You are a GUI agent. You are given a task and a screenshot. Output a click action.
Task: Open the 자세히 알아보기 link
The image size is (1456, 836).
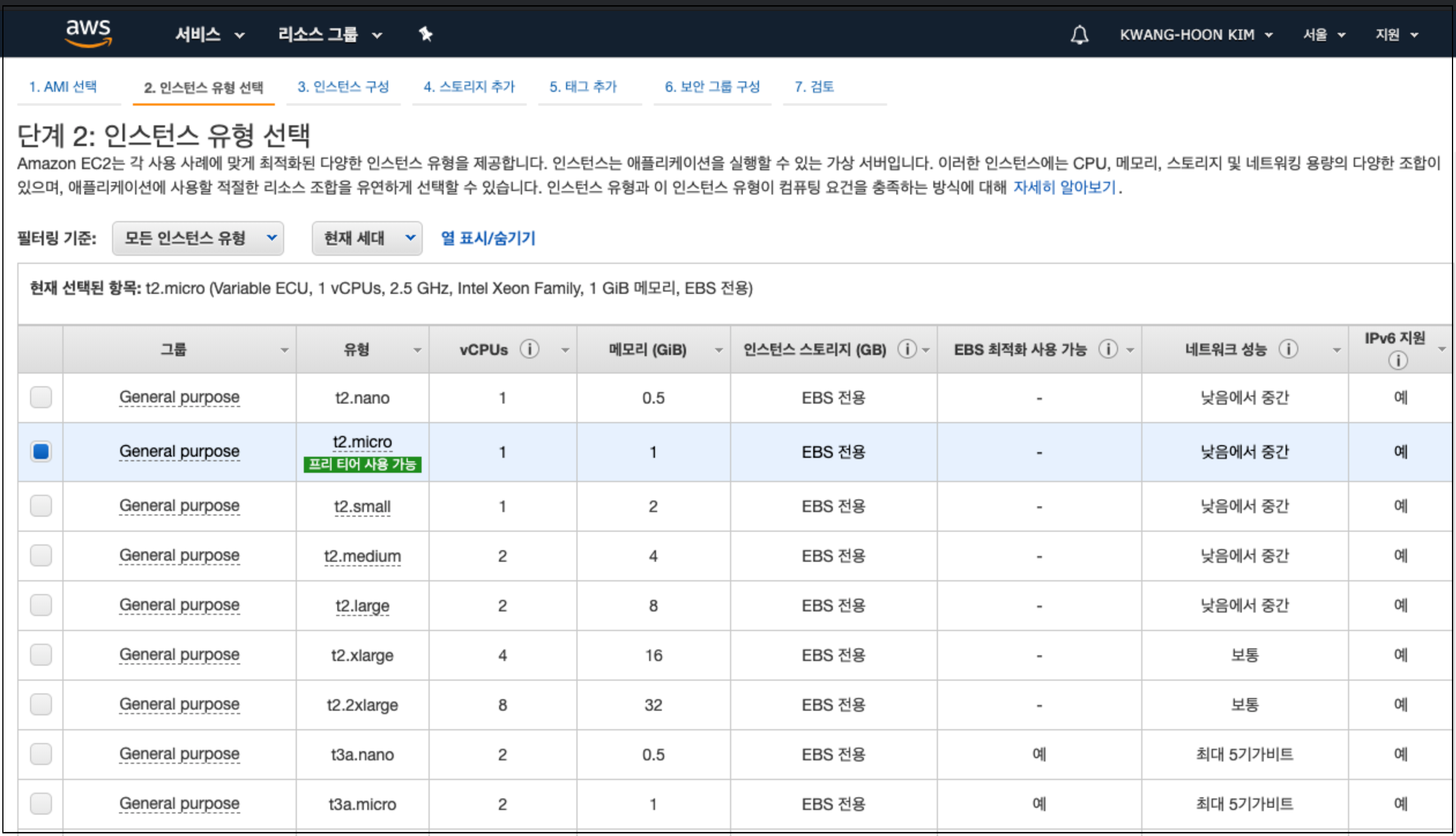1064,187
